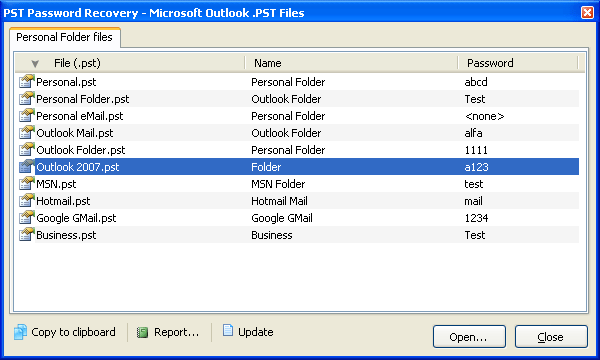Click the MSN Folder name cell

(278, 184)
